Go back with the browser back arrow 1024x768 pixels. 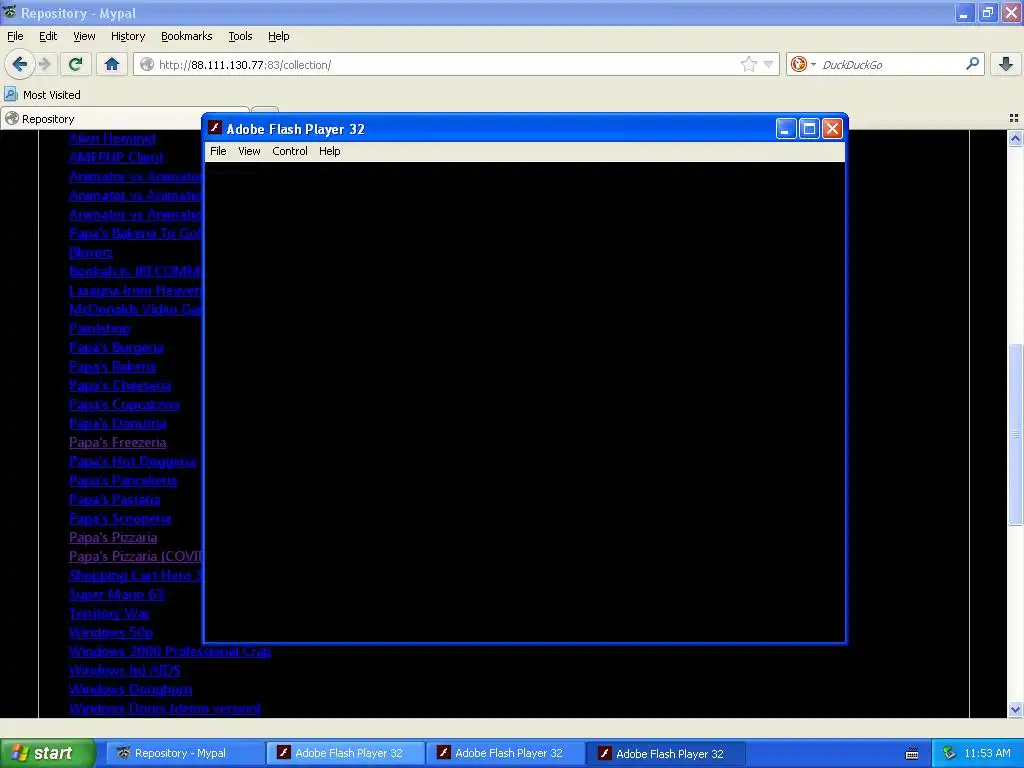click(20, 64)
